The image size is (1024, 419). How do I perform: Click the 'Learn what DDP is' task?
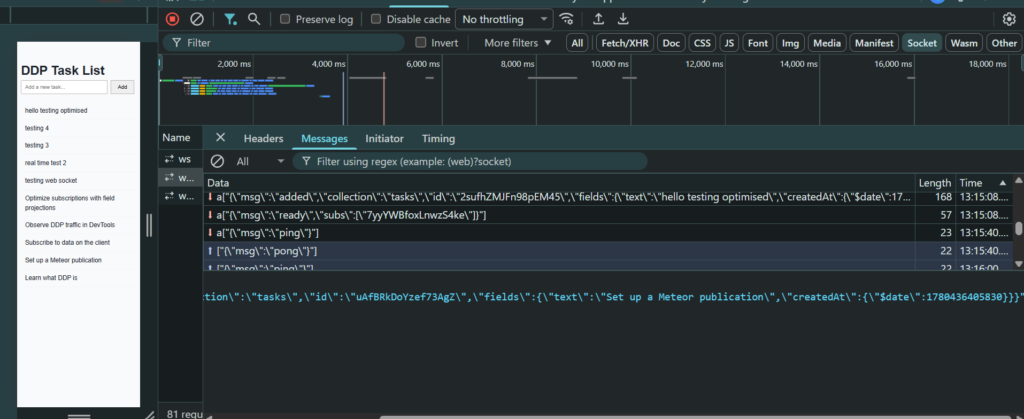51,278
